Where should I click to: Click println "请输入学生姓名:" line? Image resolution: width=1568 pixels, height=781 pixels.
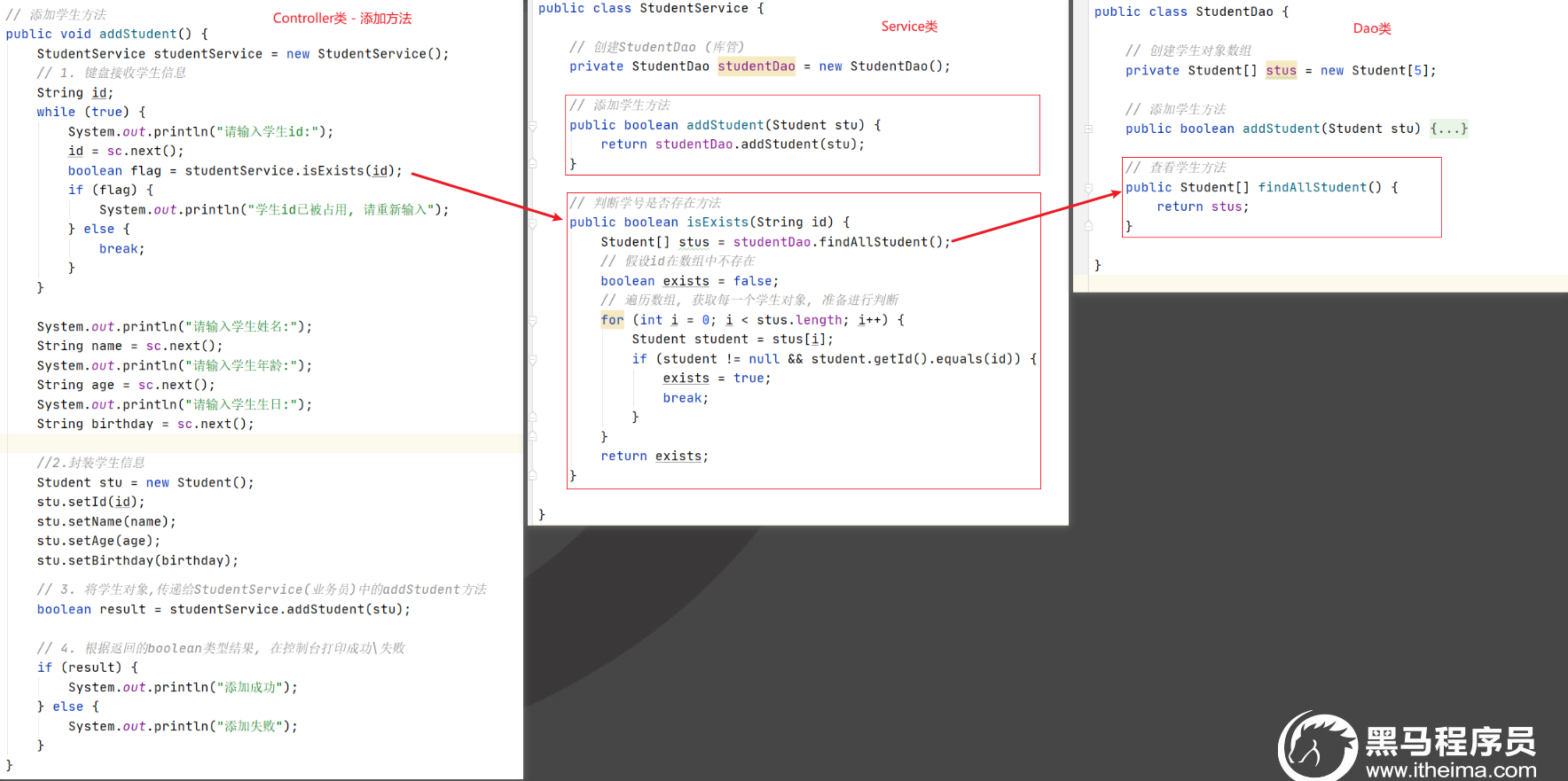click(x=175, y=327)
